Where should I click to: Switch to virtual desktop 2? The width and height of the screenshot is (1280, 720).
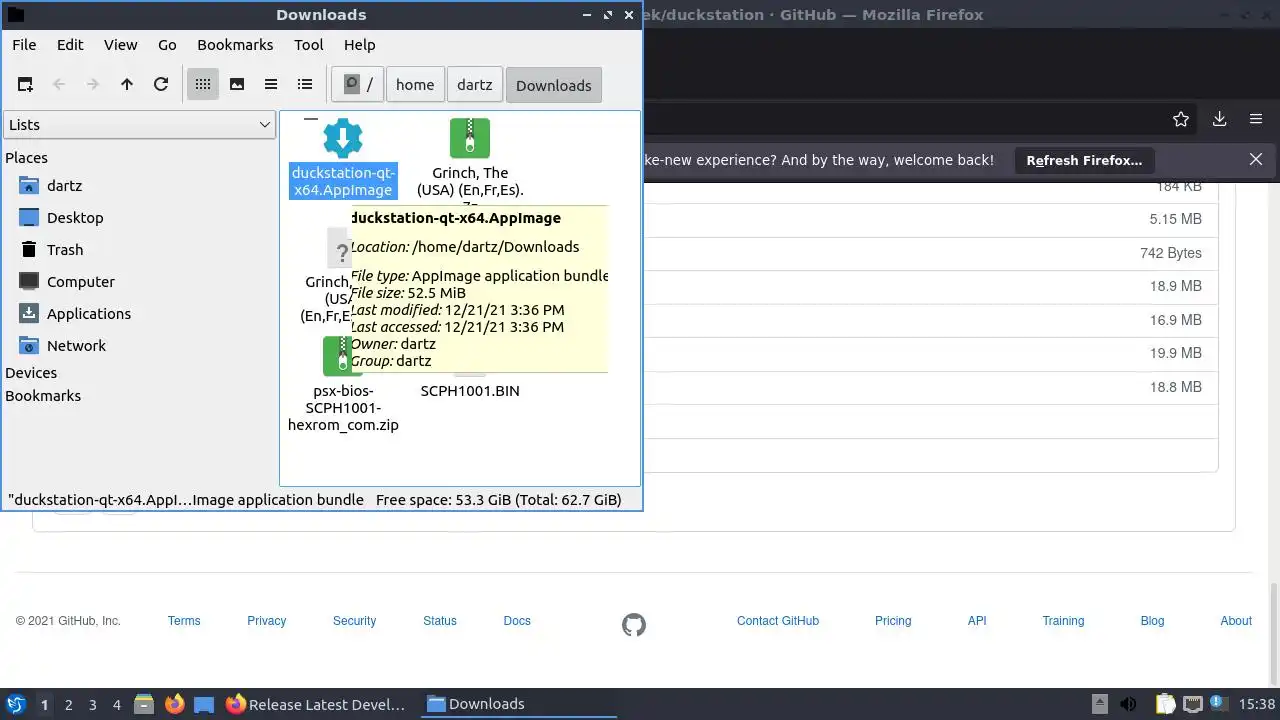point(69,705)
